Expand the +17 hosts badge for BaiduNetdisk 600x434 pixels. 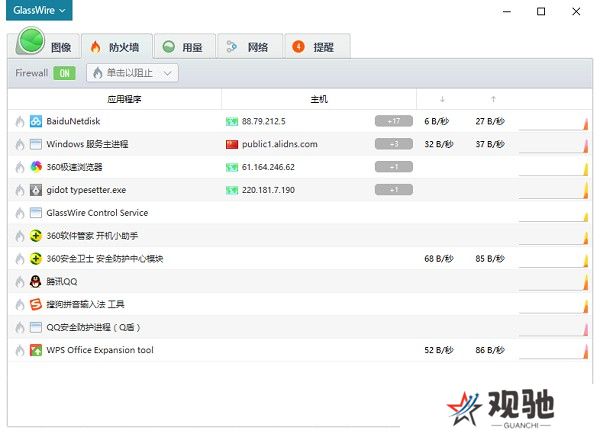click(x=394, y=121)
